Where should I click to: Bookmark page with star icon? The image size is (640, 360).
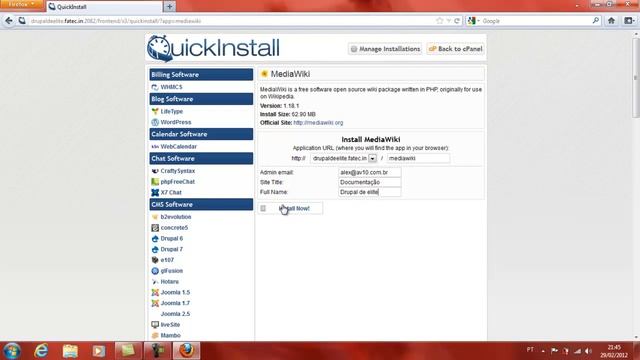440,21
